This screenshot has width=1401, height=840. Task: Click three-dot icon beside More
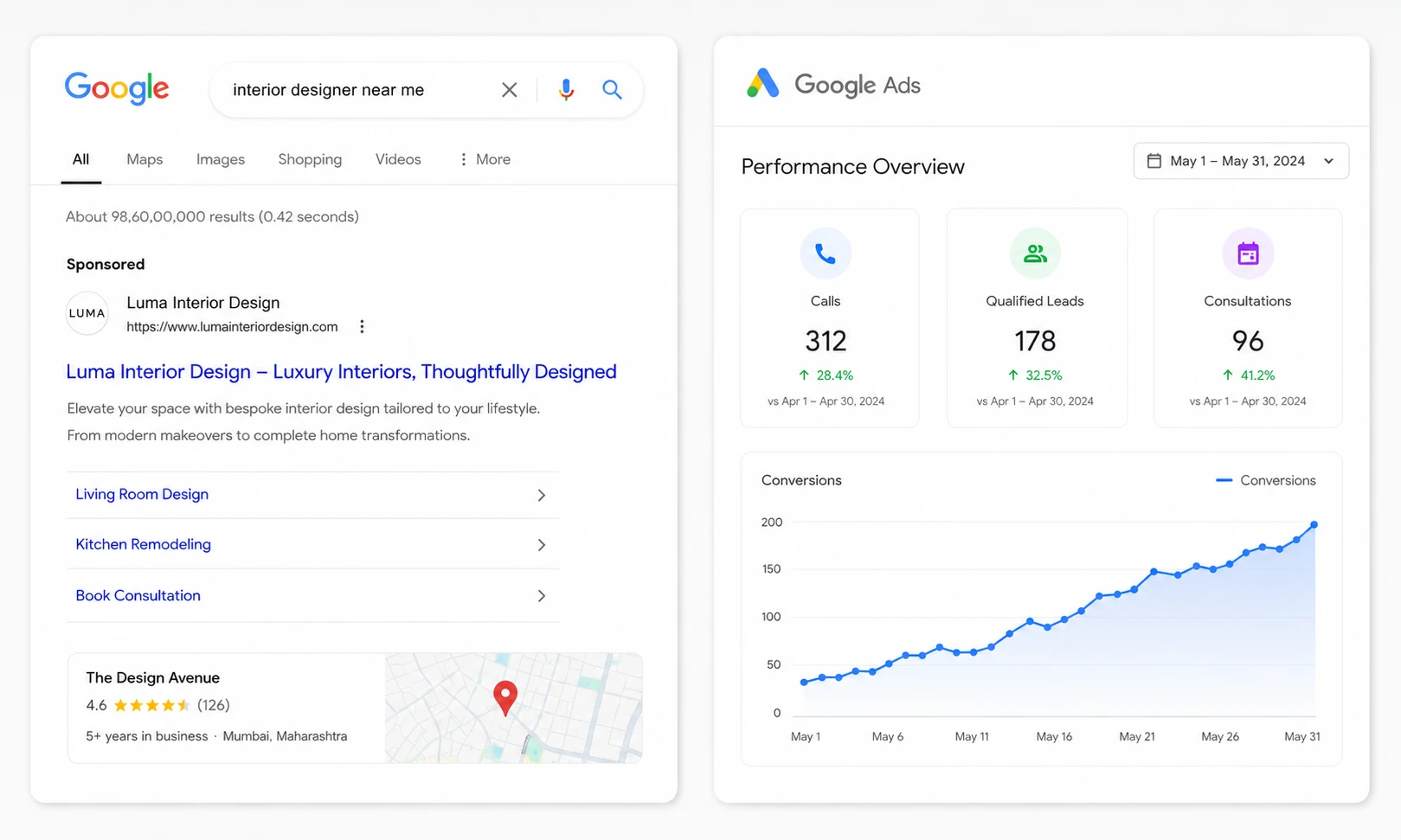[x=464, y=159]
